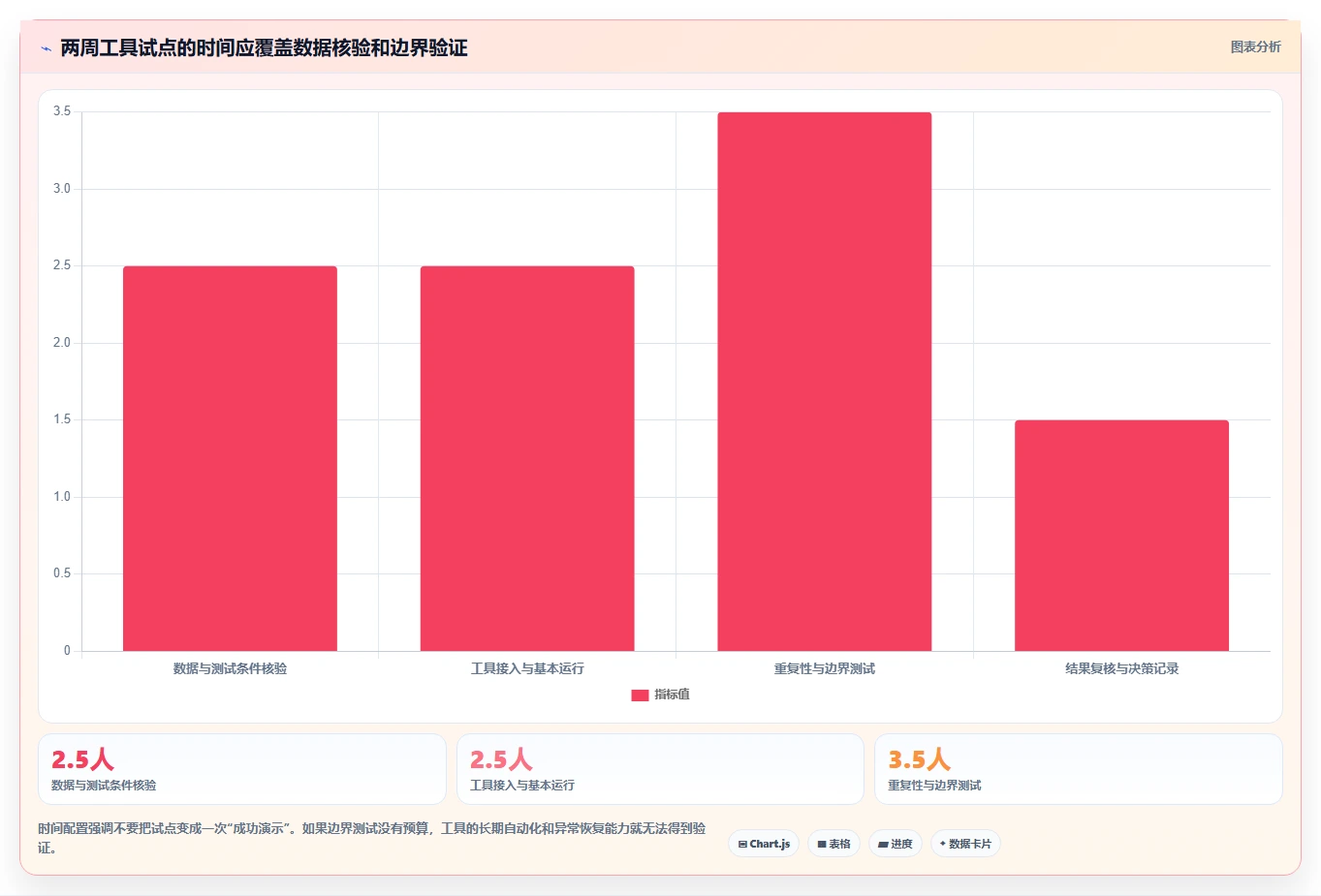Image resolution: width=1321 pixels, height=896 pixels.
Task: Click the x-axis label 结果复核与决策记录
Action: click(x=1121, y=668)
